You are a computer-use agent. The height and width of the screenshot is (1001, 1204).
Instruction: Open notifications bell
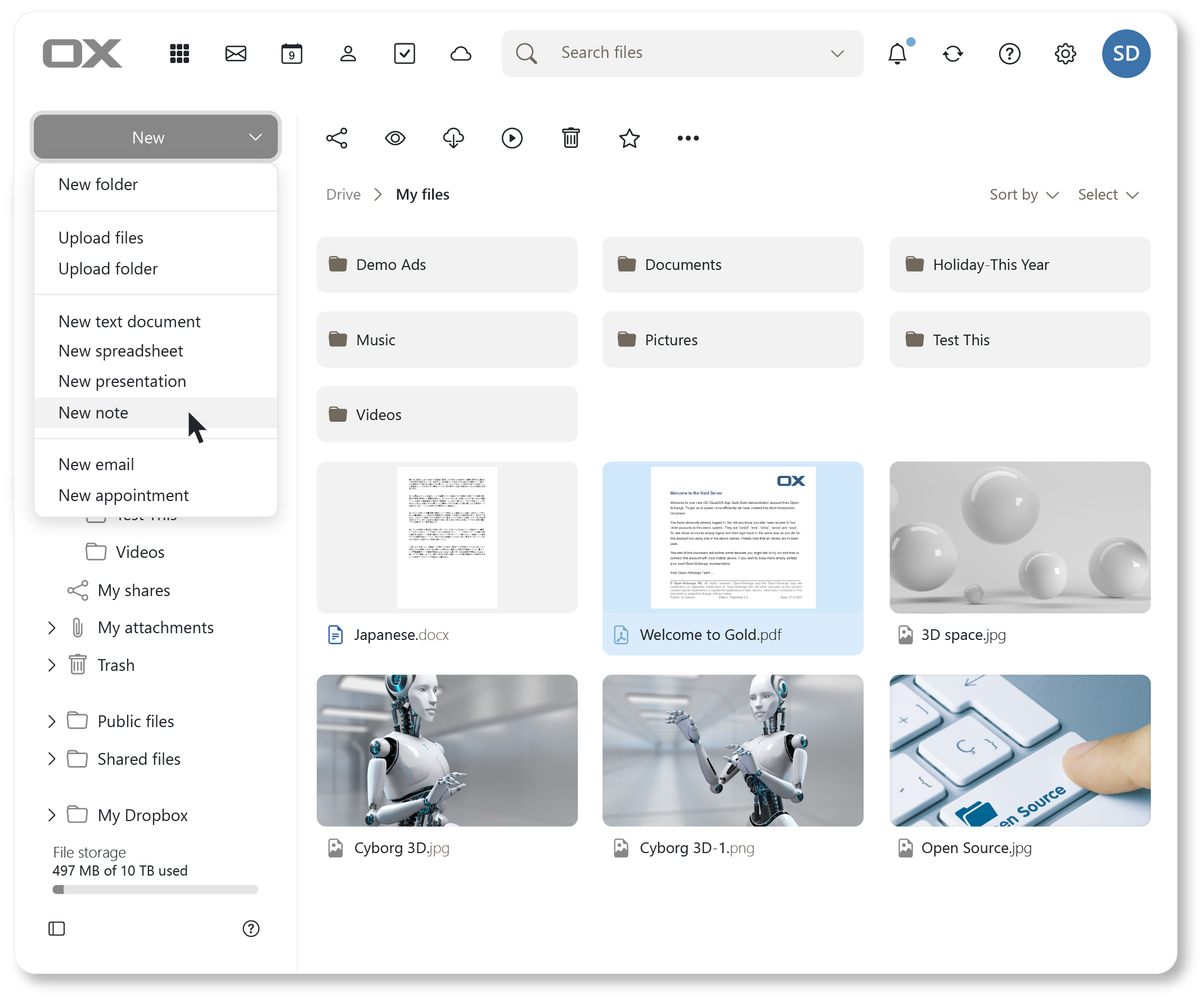[x=897, y=53]
